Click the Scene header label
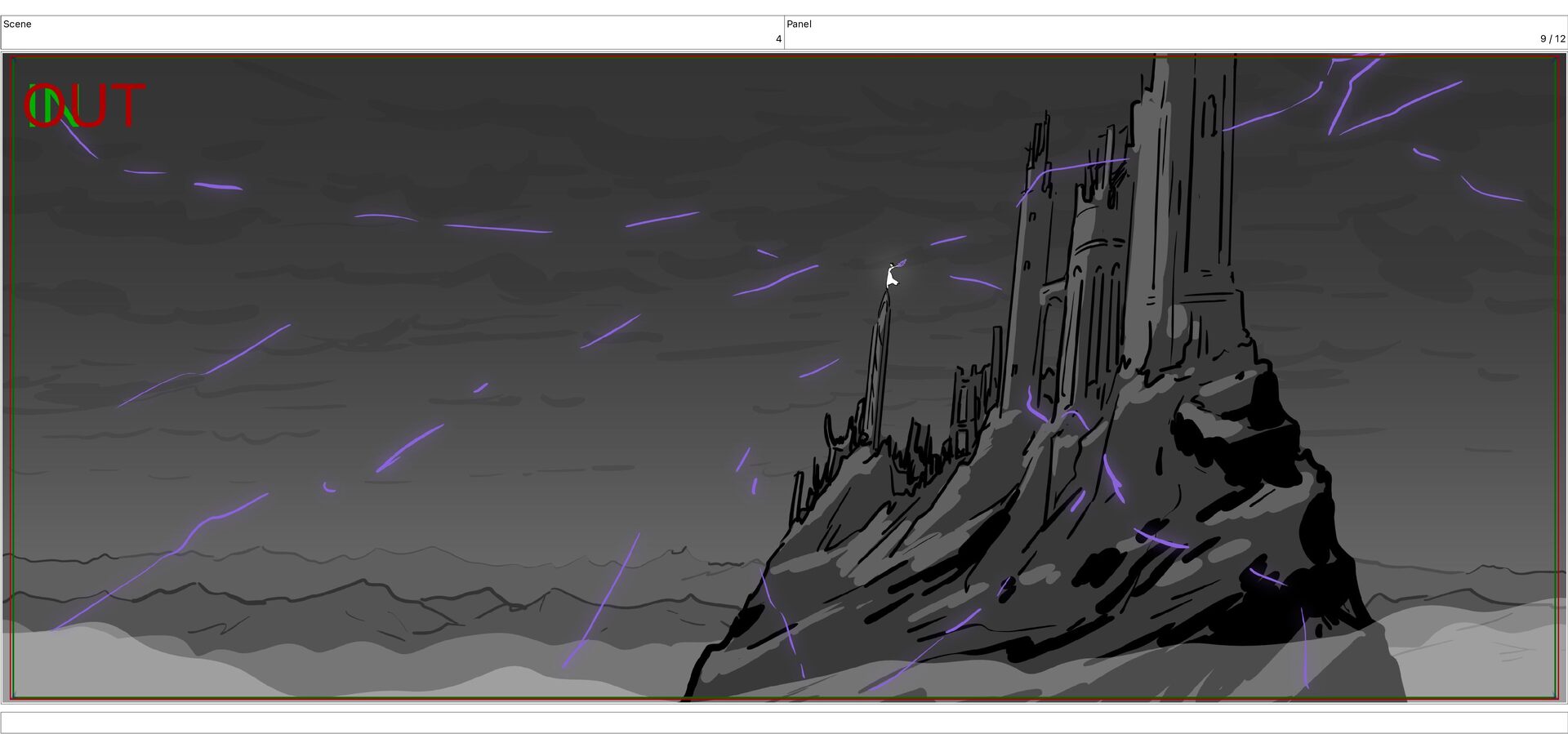The image size is (1568, 734). click(x=17, y=24)
